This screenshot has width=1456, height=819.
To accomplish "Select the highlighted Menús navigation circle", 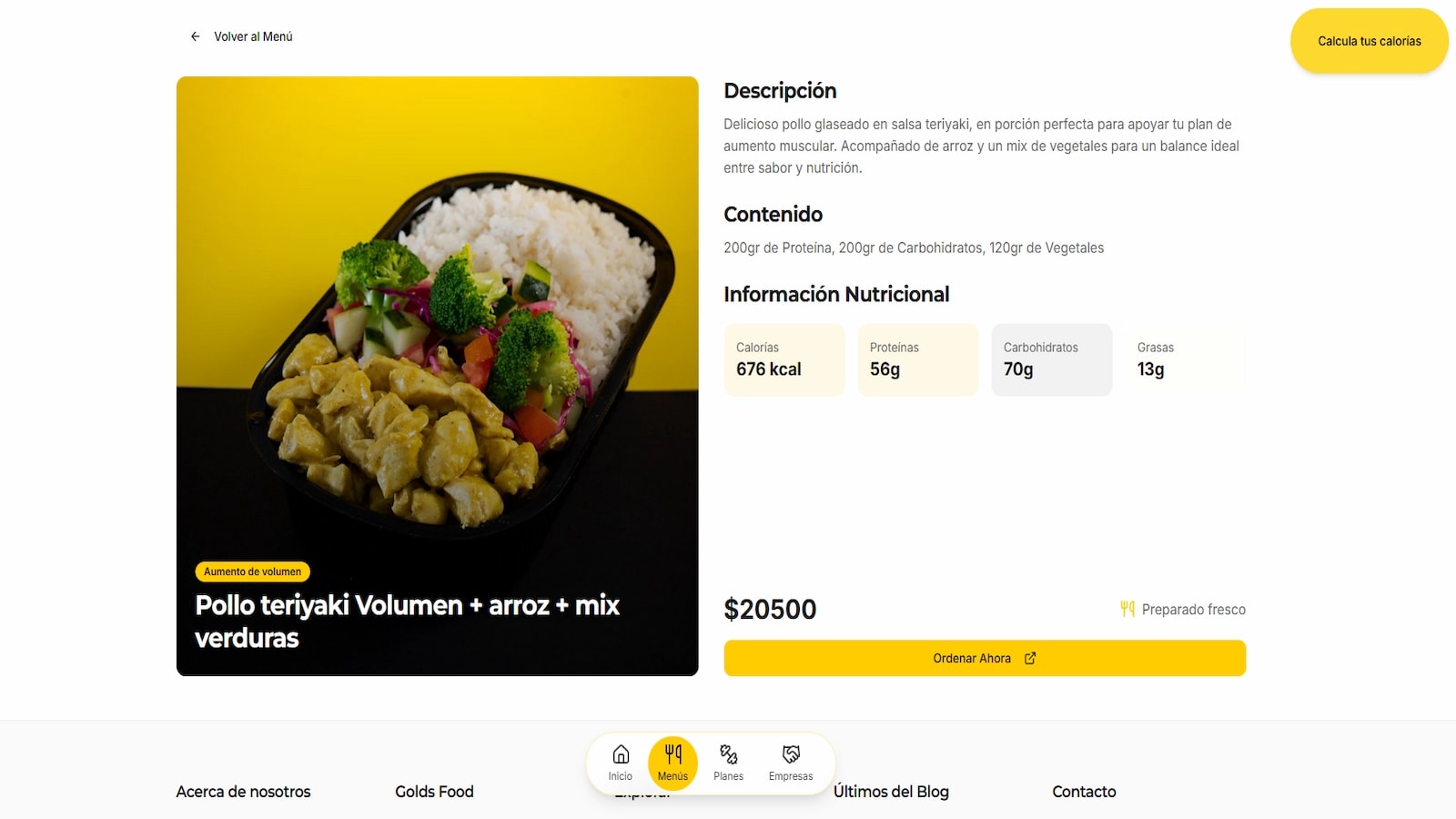I will pos(672,763).
